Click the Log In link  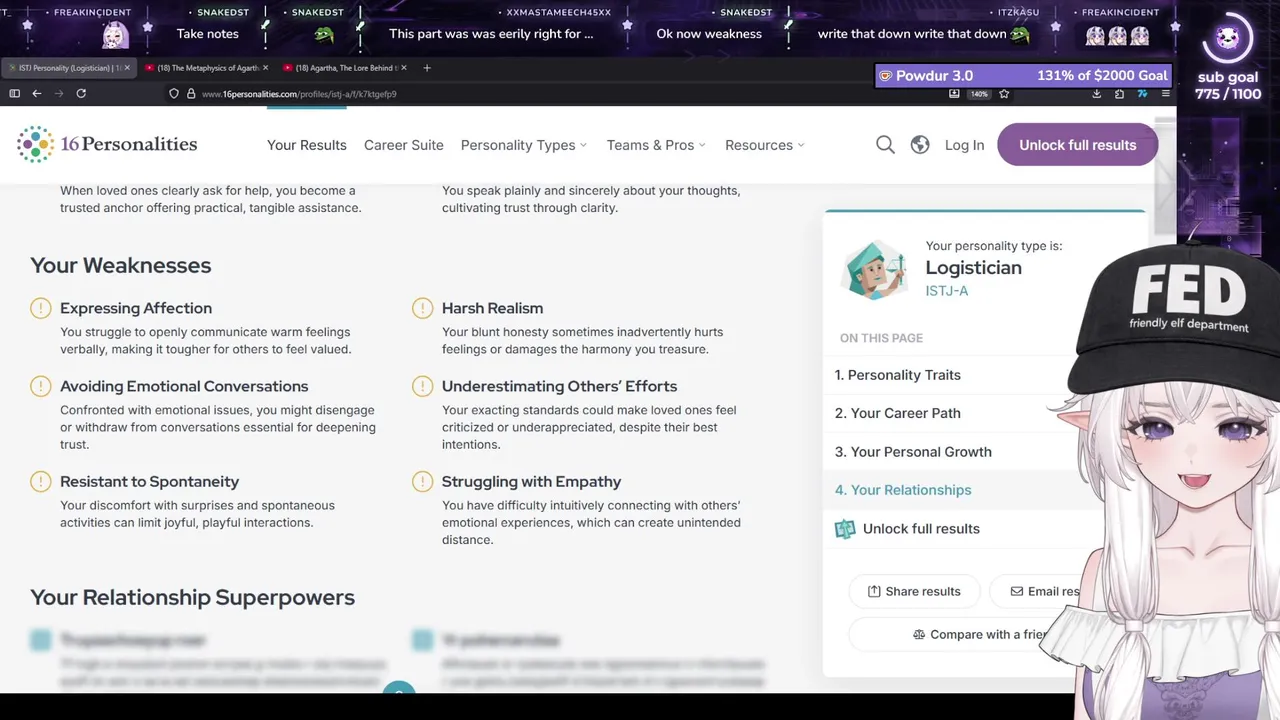964,145
